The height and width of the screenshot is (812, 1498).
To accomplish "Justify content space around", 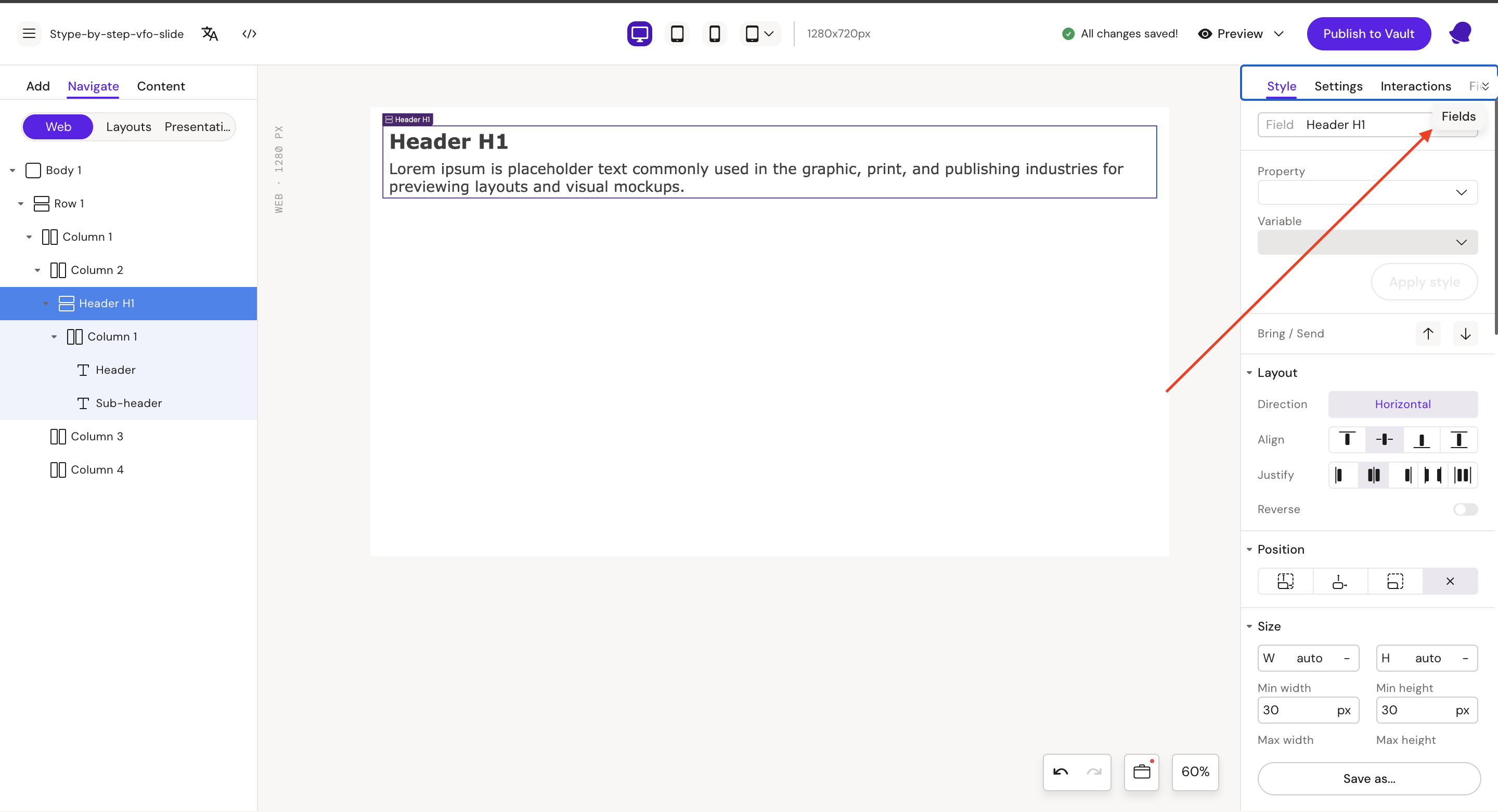I will tap(1463, 476).
